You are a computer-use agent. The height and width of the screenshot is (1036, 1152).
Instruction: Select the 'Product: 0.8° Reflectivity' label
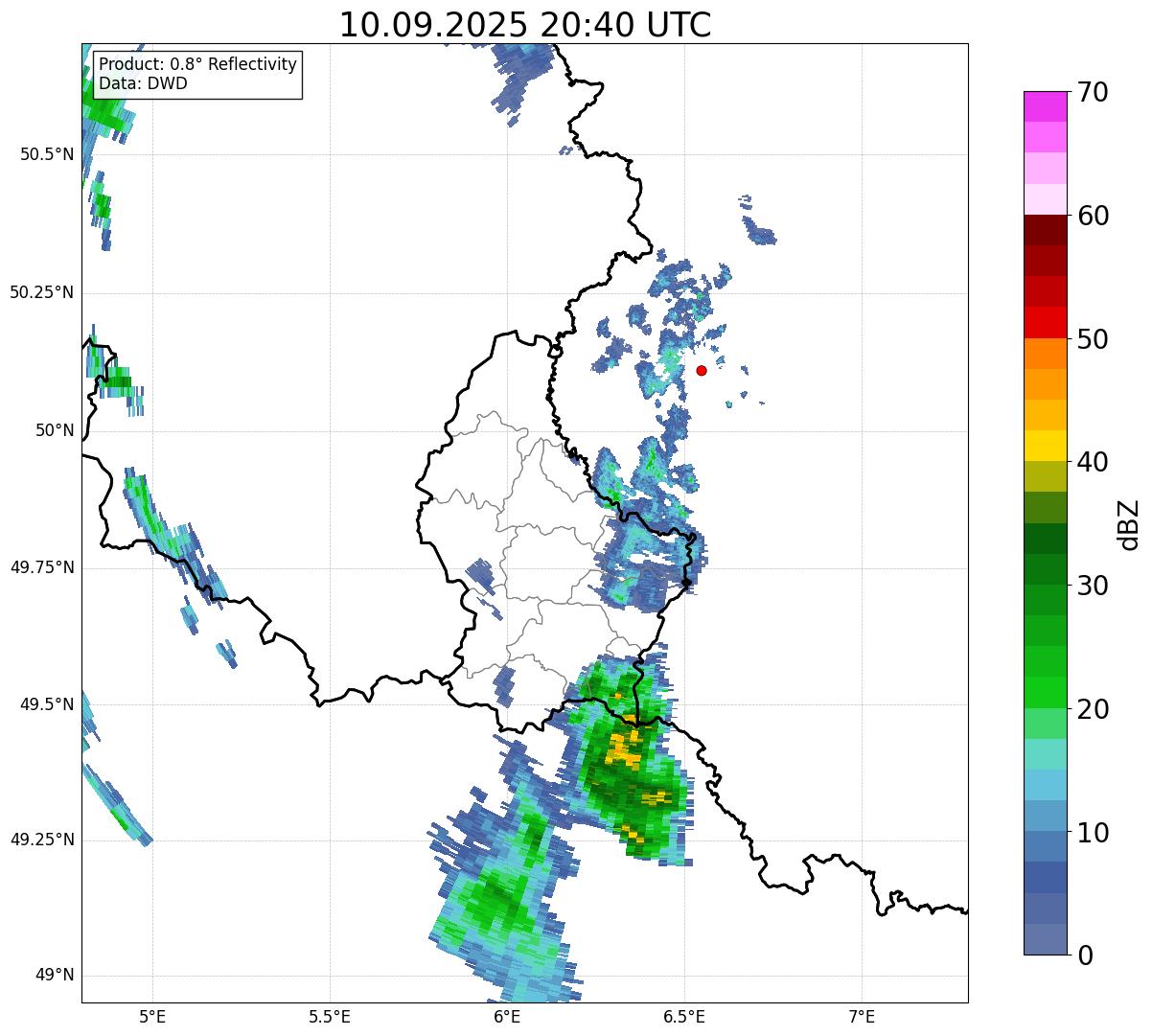(x=197, y=65)
